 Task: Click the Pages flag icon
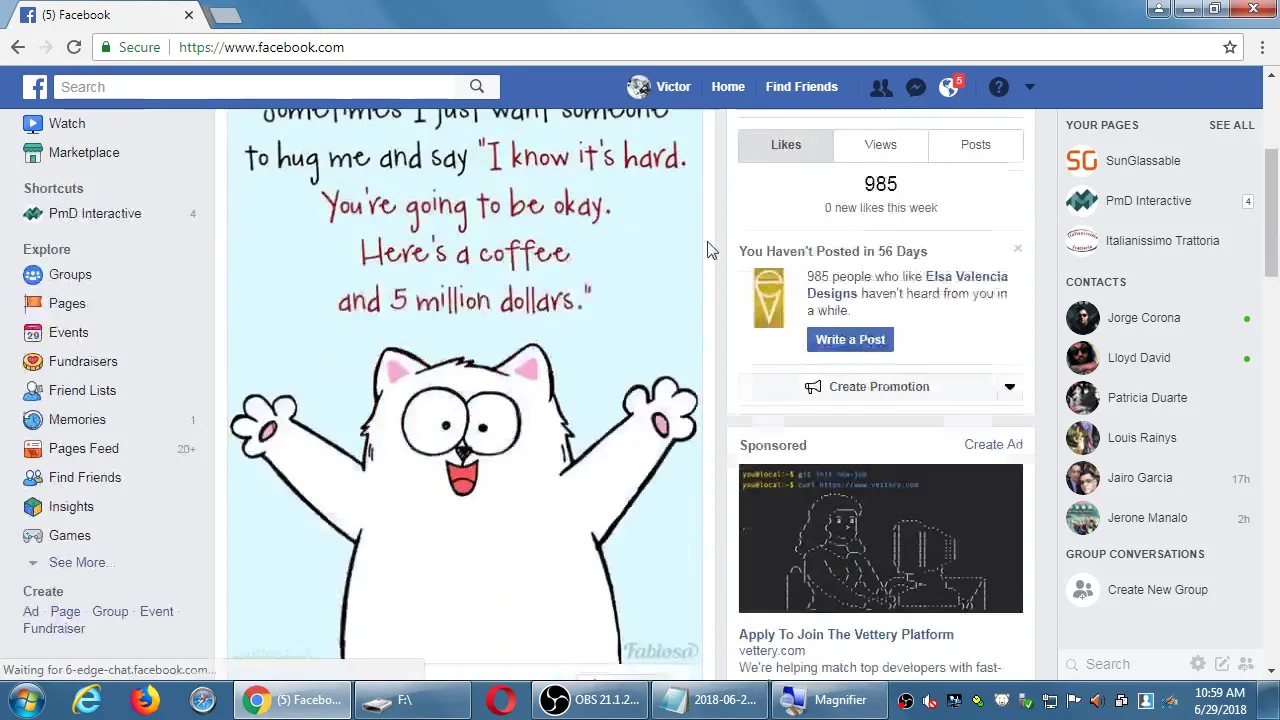33,303
